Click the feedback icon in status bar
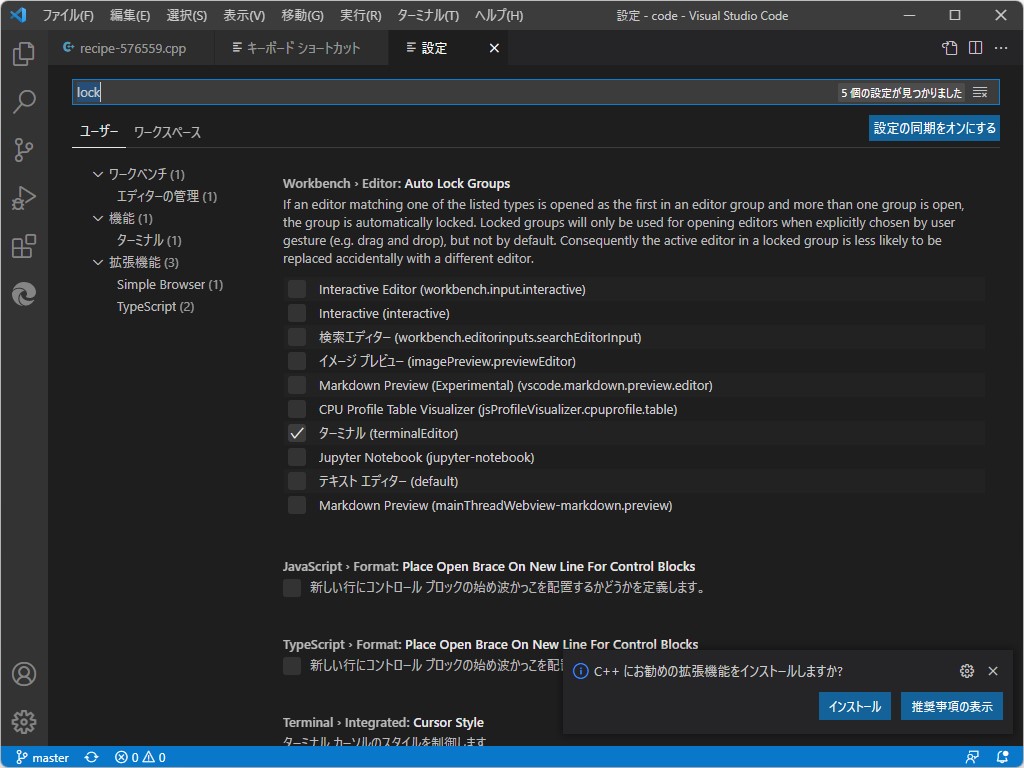1024x768 pixels. click(972, 758)
